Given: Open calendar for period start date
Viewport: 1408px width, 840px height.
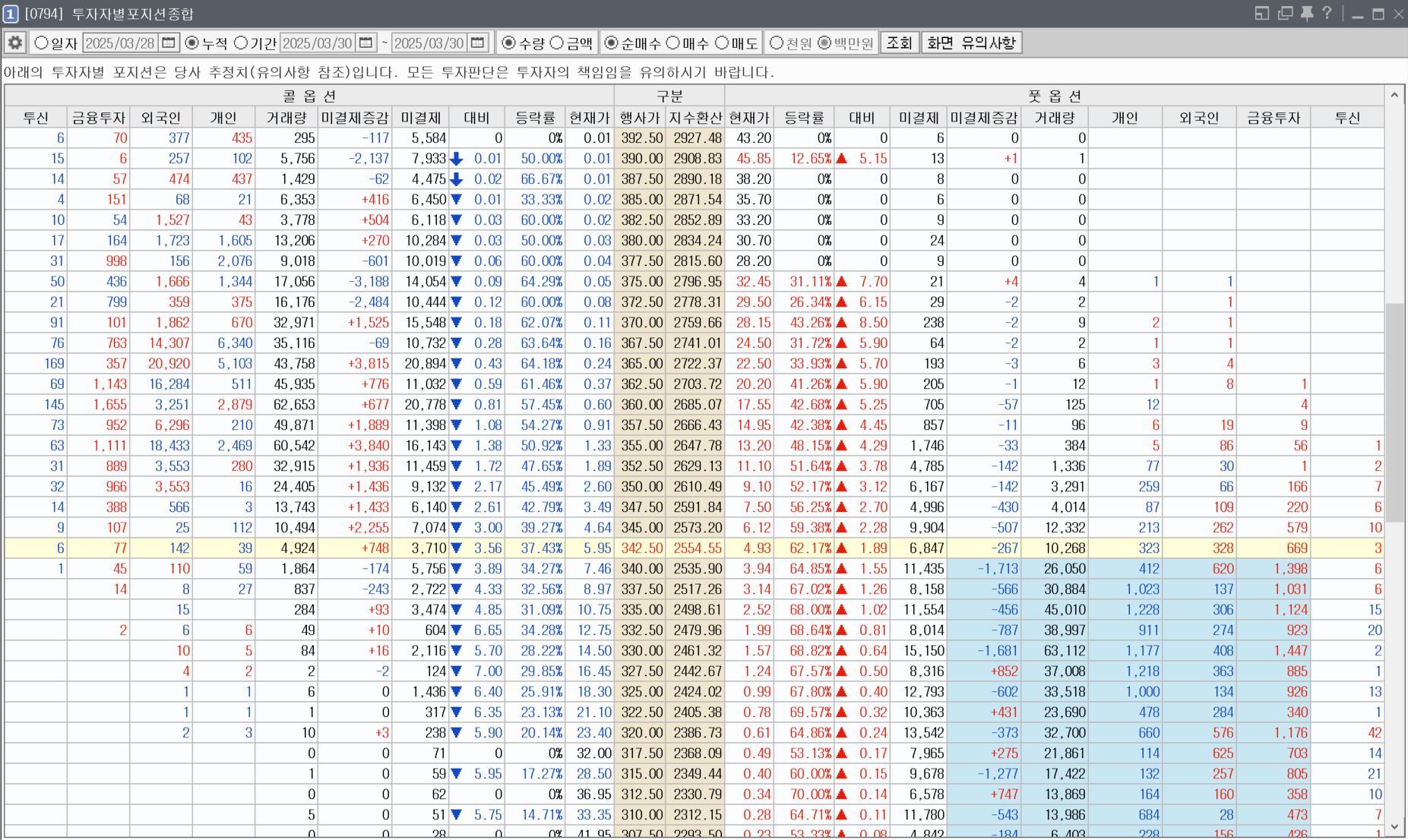Looking at the screenshot, I should (366, 43).
